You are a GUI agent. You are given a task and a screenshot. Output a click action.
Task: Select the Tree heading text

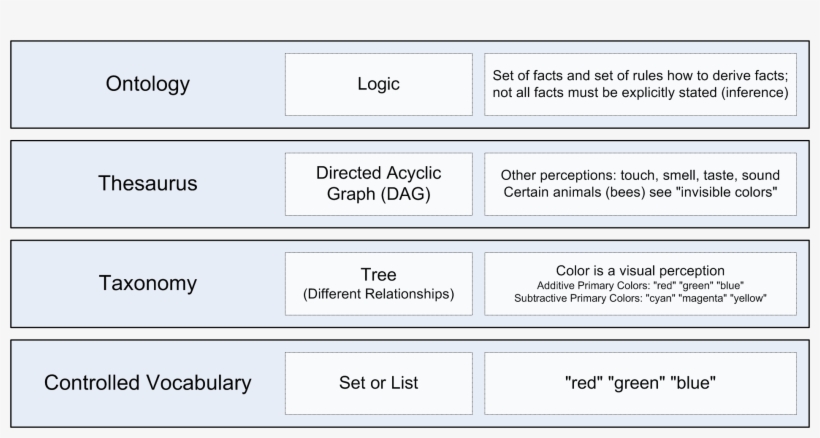378,274
